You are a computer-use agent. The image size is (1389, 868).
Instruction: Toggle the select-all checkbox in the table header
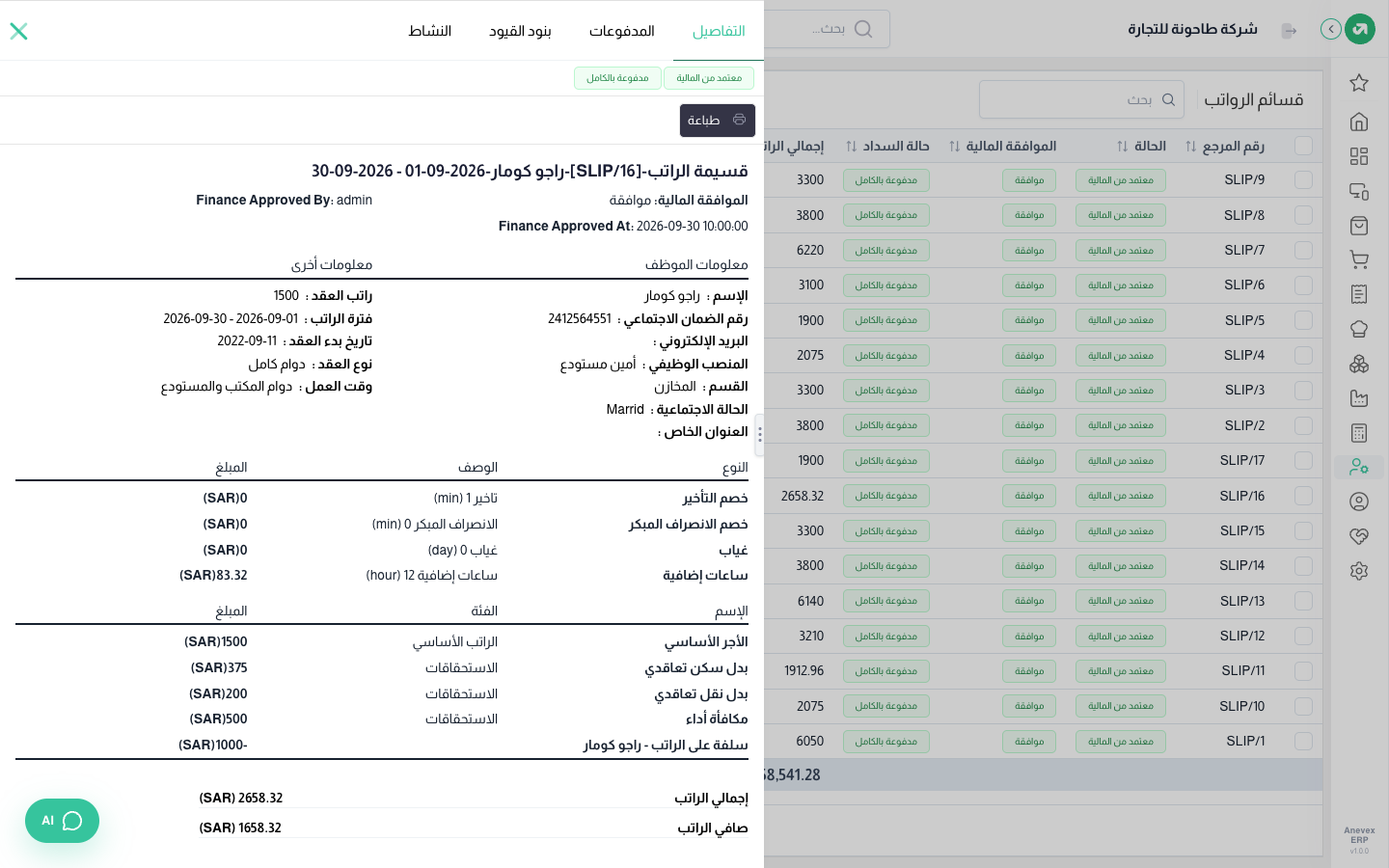click(1304, 146)
